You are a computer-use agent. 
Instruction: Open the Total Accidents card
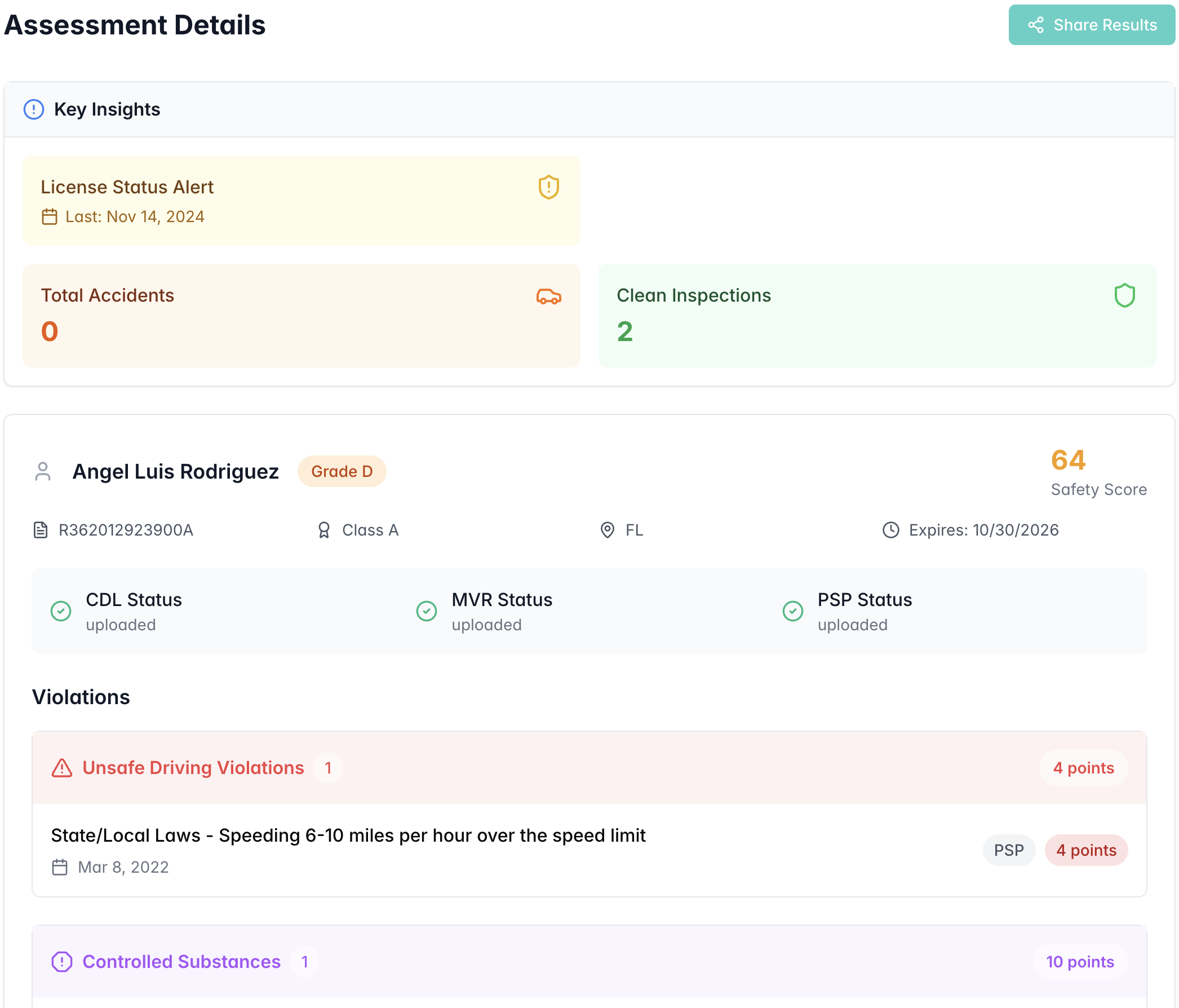[x=301, y=315]
